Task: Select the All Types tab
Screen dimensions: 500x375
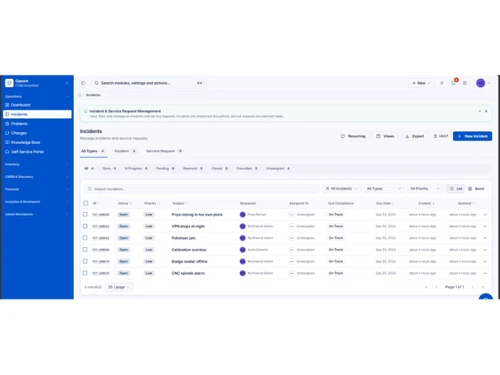Action: tap(93, 151)
